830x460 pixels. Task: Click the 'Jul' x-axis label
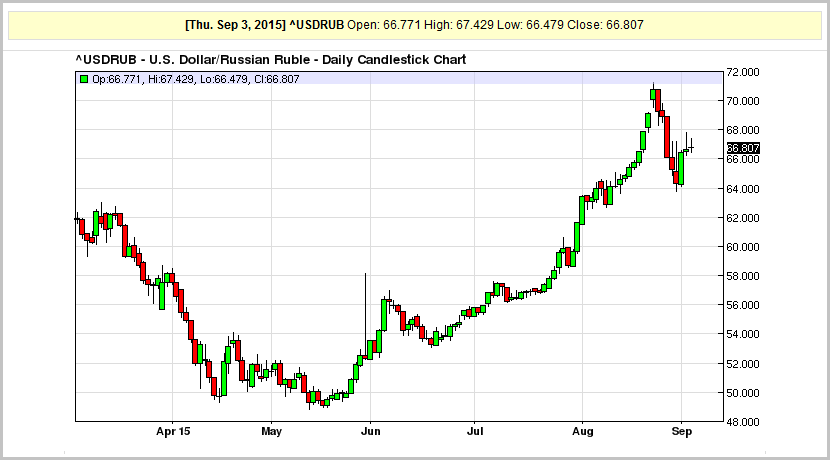click(x=475, y=431)
